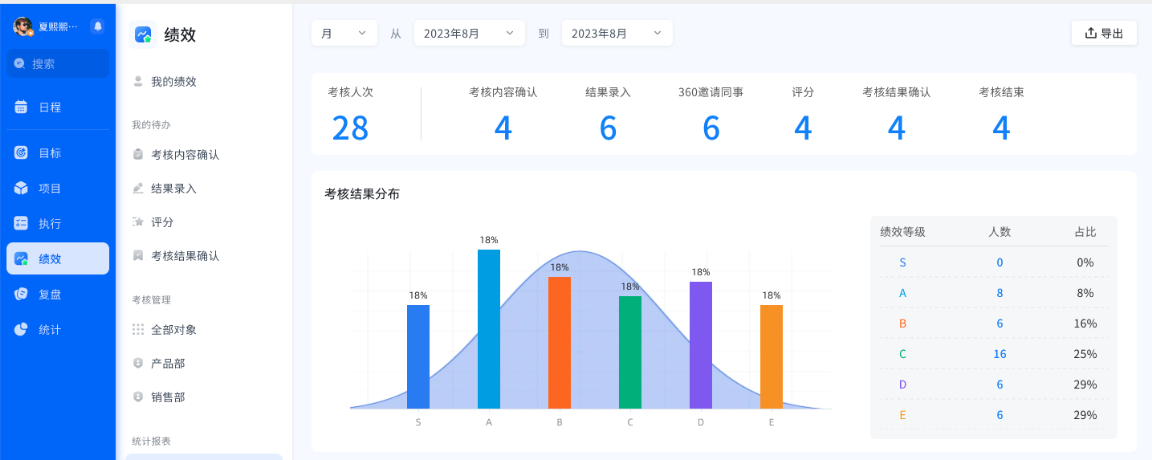This screenshot has width=1152, height=460.
Task: Click the 考核结束 count 4
Action: 1001,127
